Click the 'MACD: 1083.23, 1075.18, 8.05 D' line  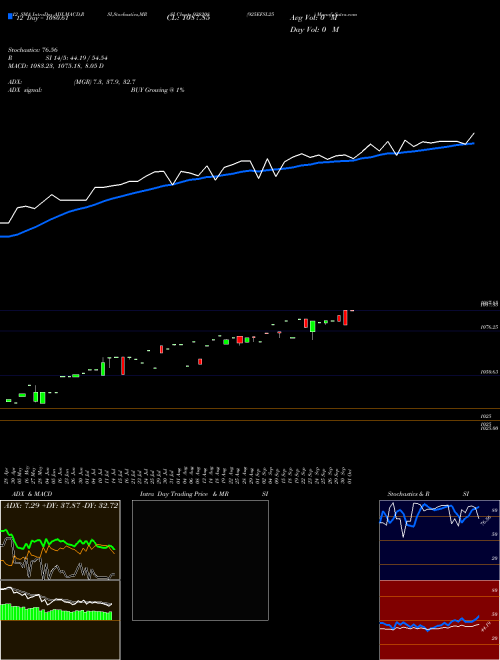(x=56, y=66)
